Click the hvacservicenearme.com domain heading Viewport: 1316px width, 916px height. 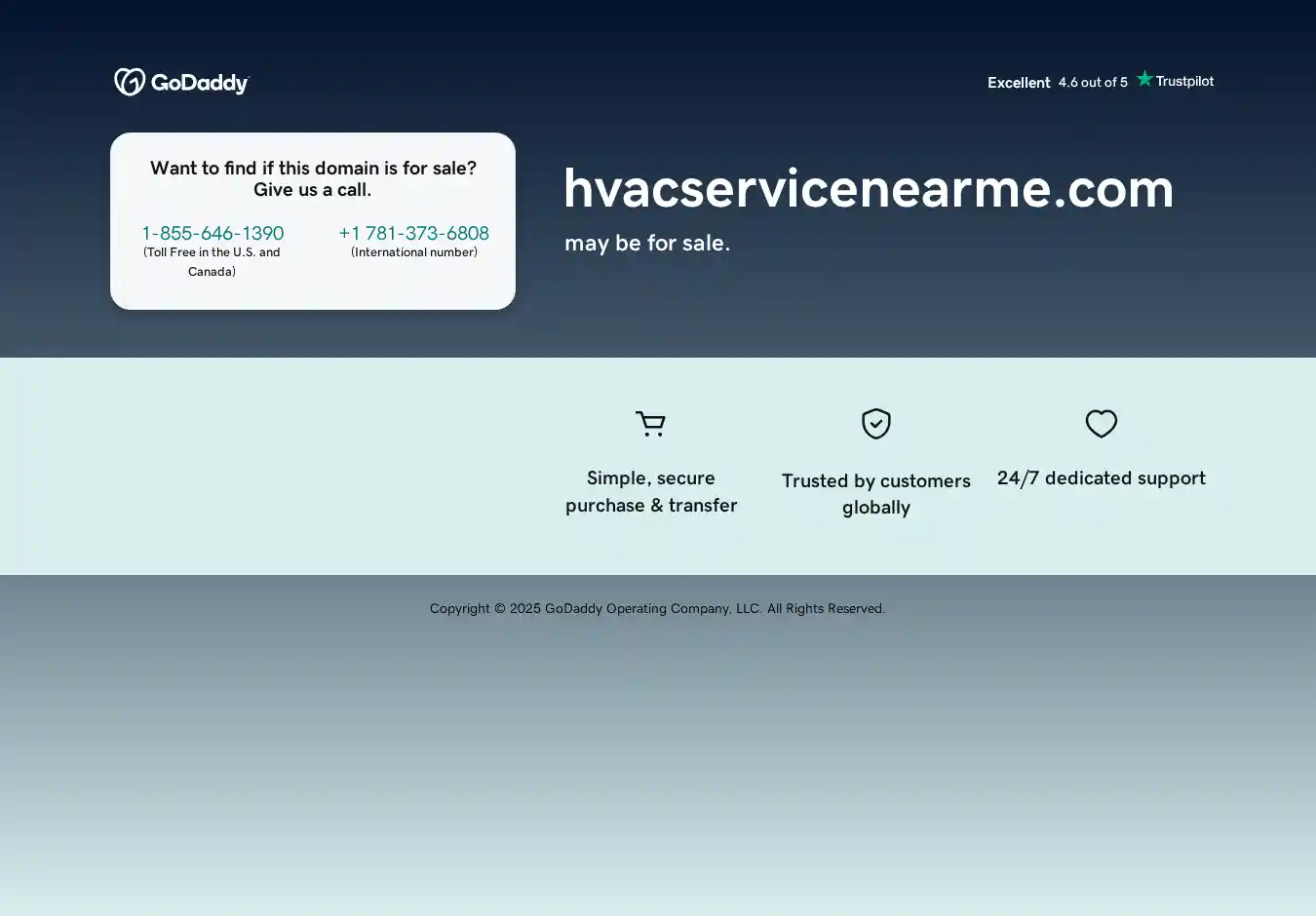(x=869, y=188)
